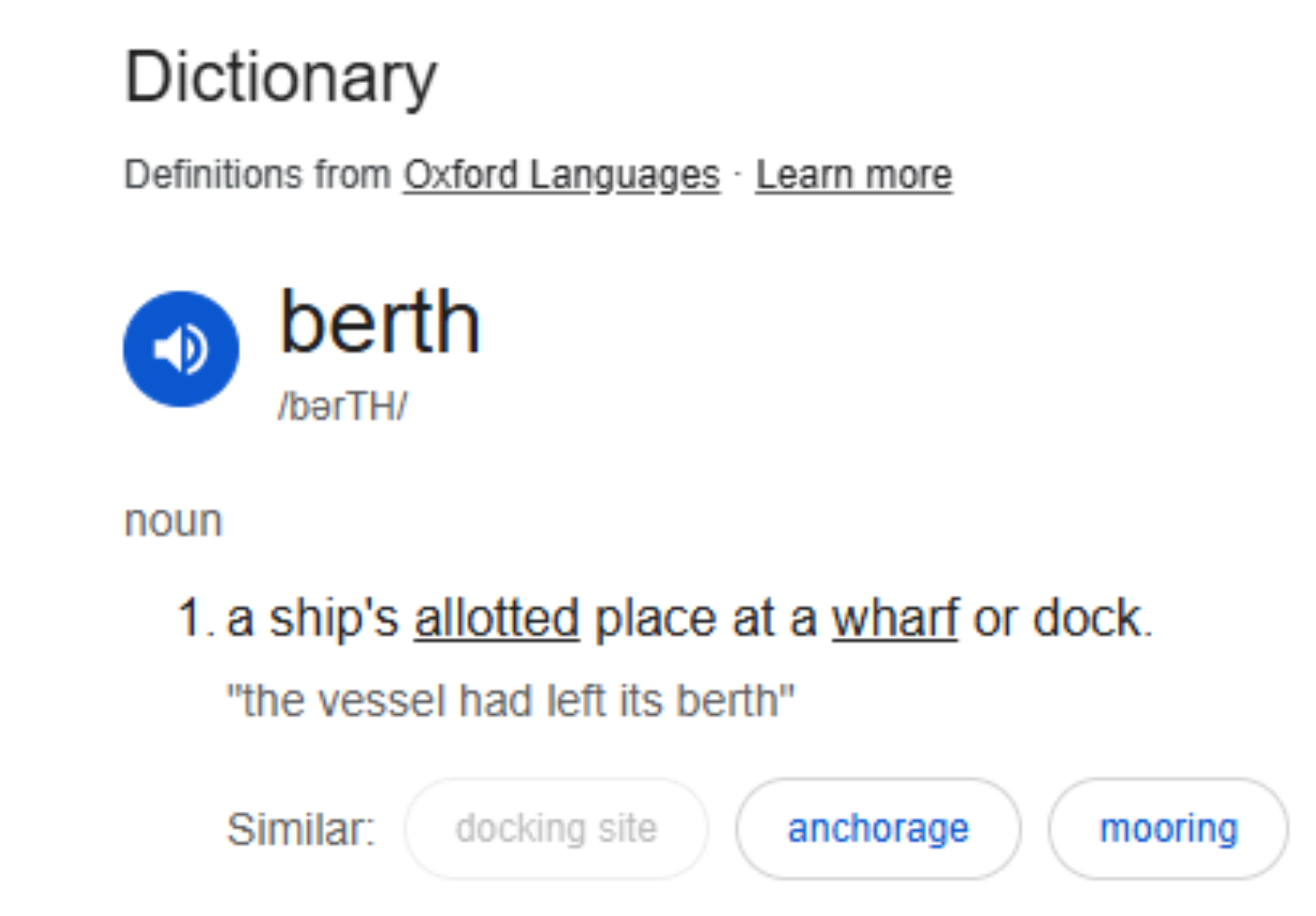Click the phonetic spelling /bərTH/
Viewport: 1316px width, 916px height.
click(343, 406)
